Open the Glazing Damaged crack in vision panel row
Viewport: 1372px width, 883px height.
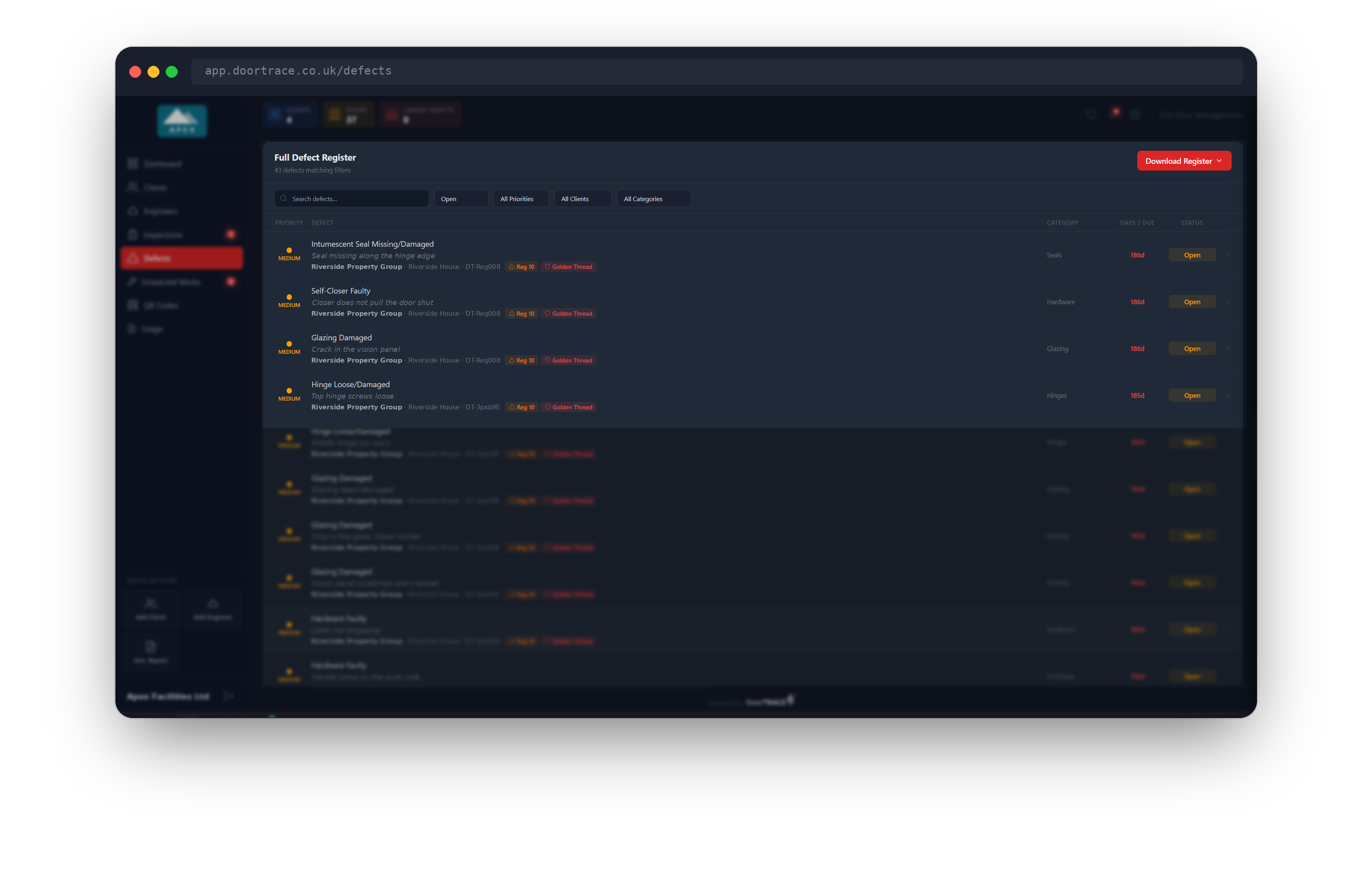(753, 349)
